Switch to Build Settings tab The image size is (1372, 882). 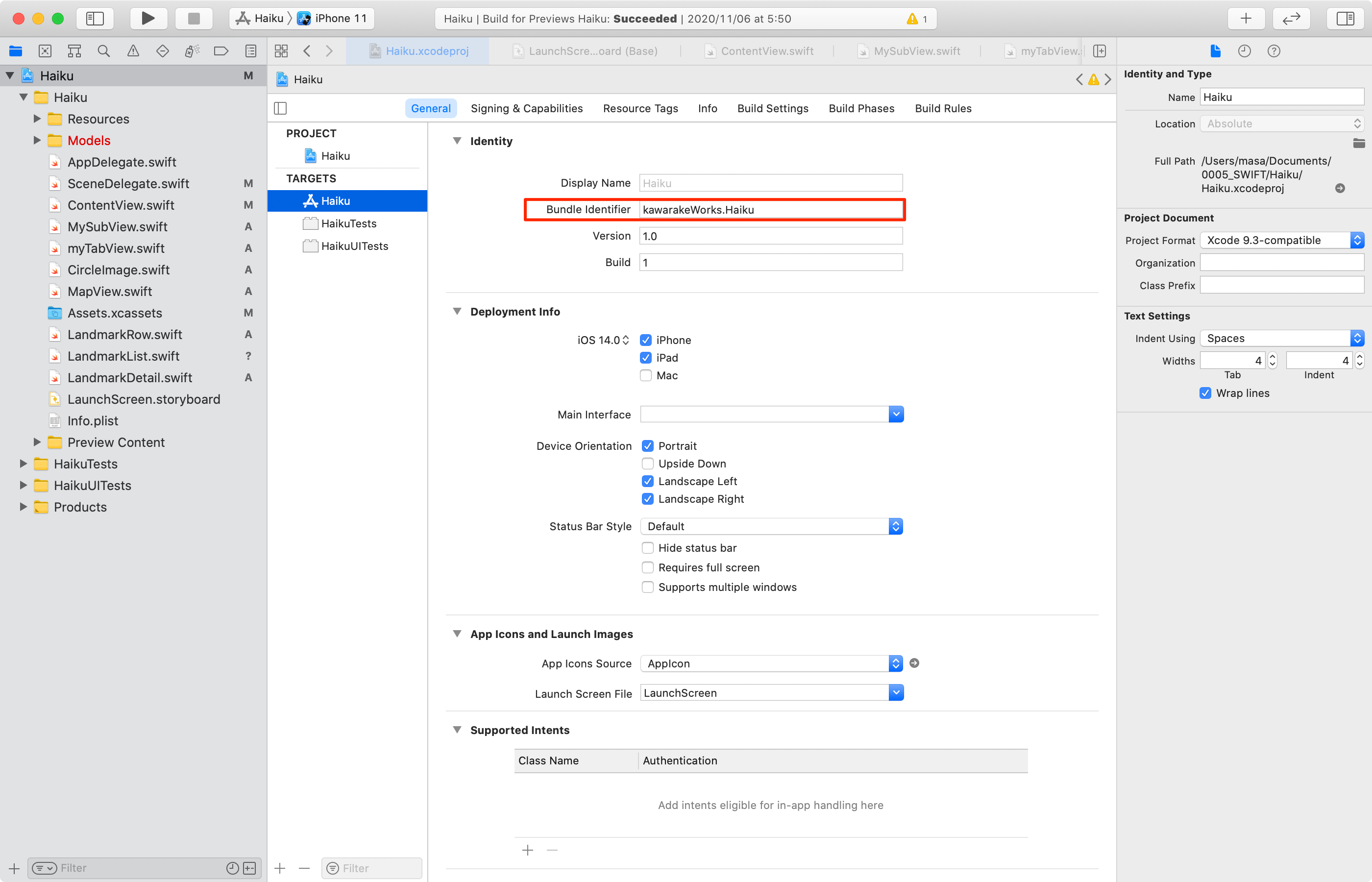(x=772, y=108)
